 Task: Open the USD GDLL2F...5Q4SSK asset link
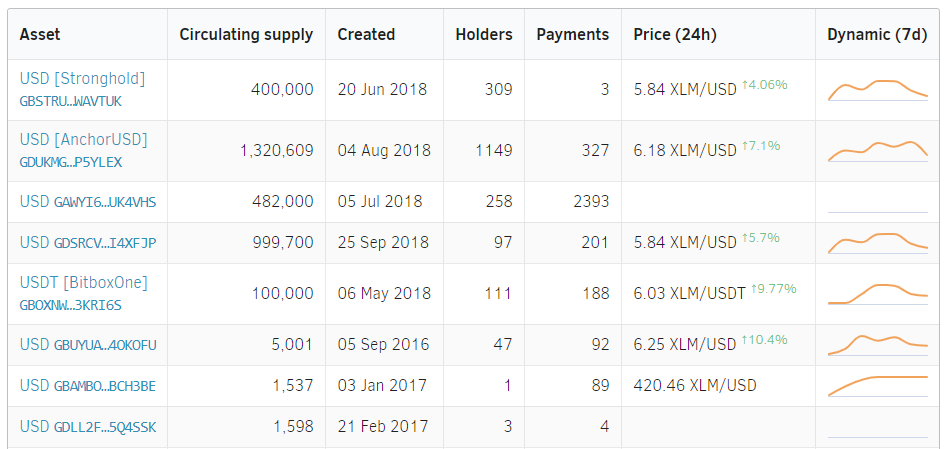pos(88,427)
